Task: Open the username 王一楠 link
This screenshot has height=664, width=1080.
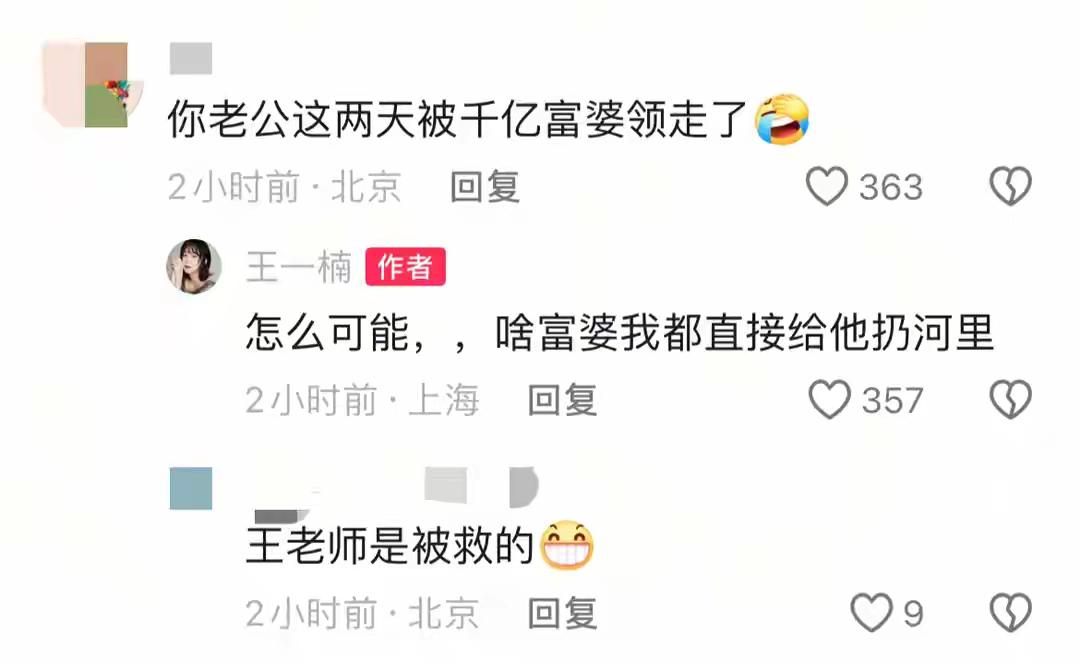Action: (x=299, y=267)
